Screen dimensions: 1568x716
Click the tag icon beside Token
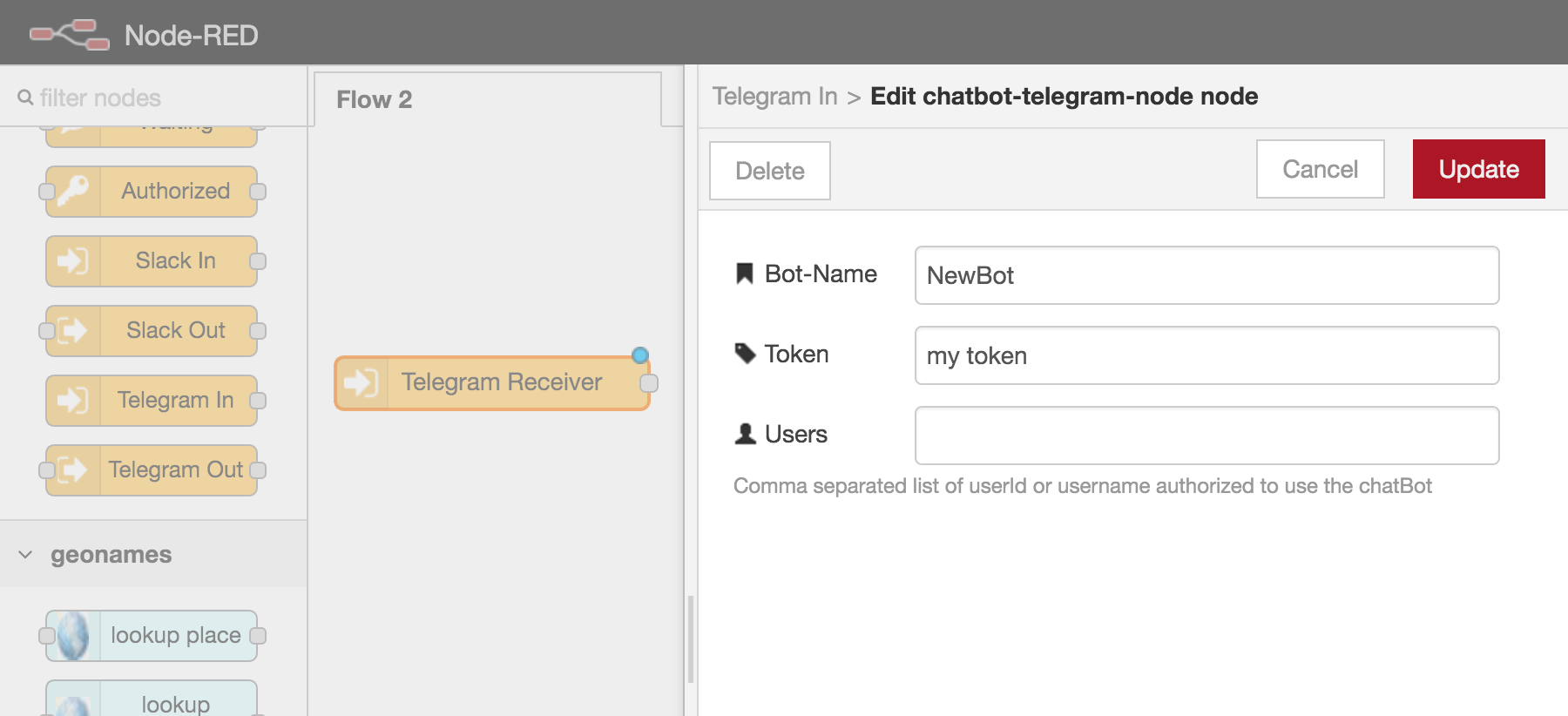(x=745, y=354)
